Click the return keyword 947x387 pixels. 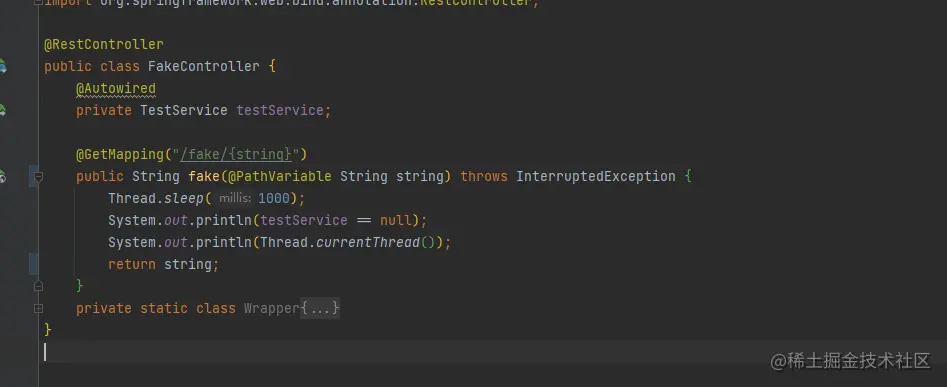[132, 264]
